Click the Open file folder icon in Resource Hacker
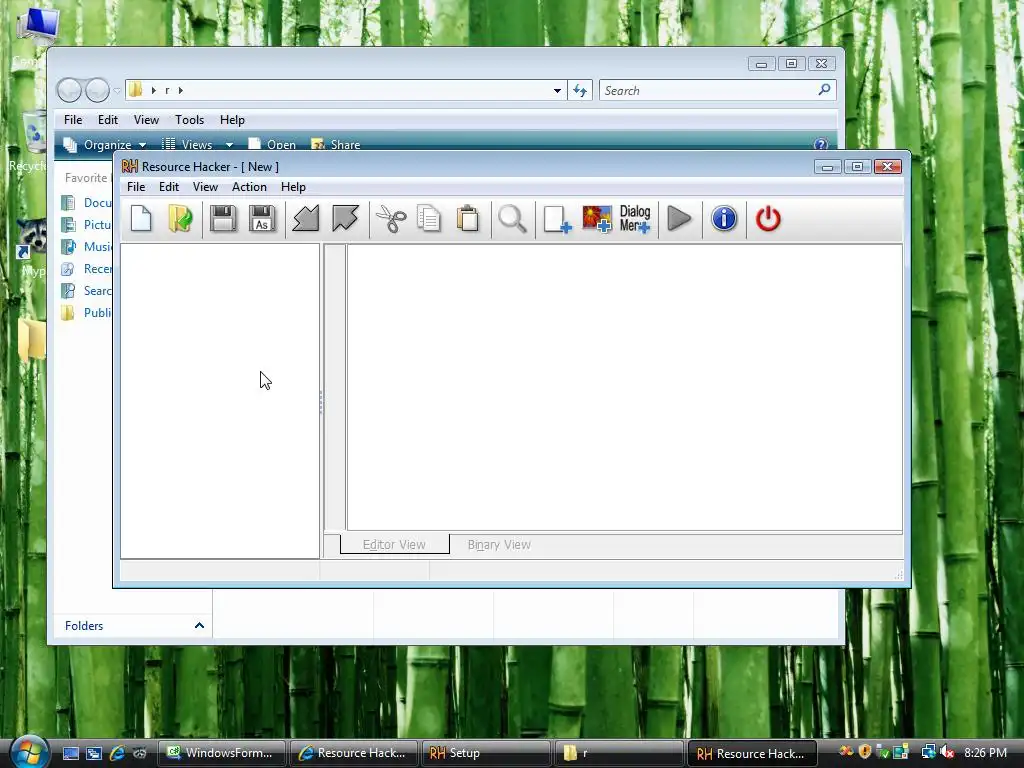The height and width of the screenshot is (768, 1024). (180, 219)
